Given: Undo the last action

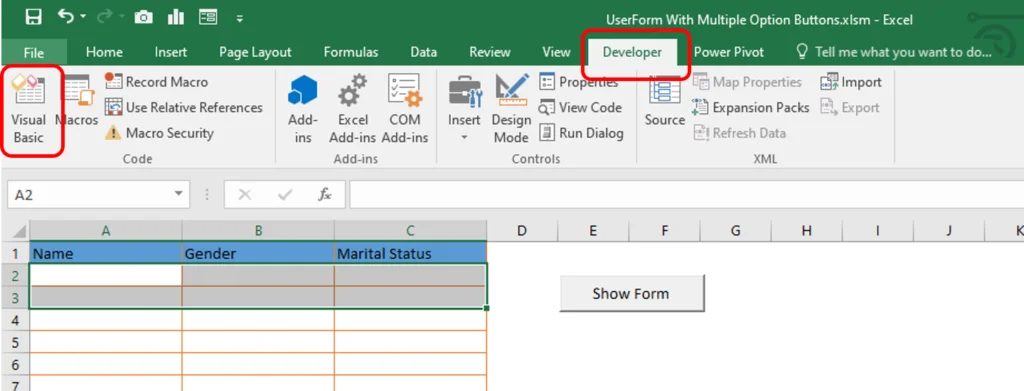Looking at the screenshot, I should [66, 18].
